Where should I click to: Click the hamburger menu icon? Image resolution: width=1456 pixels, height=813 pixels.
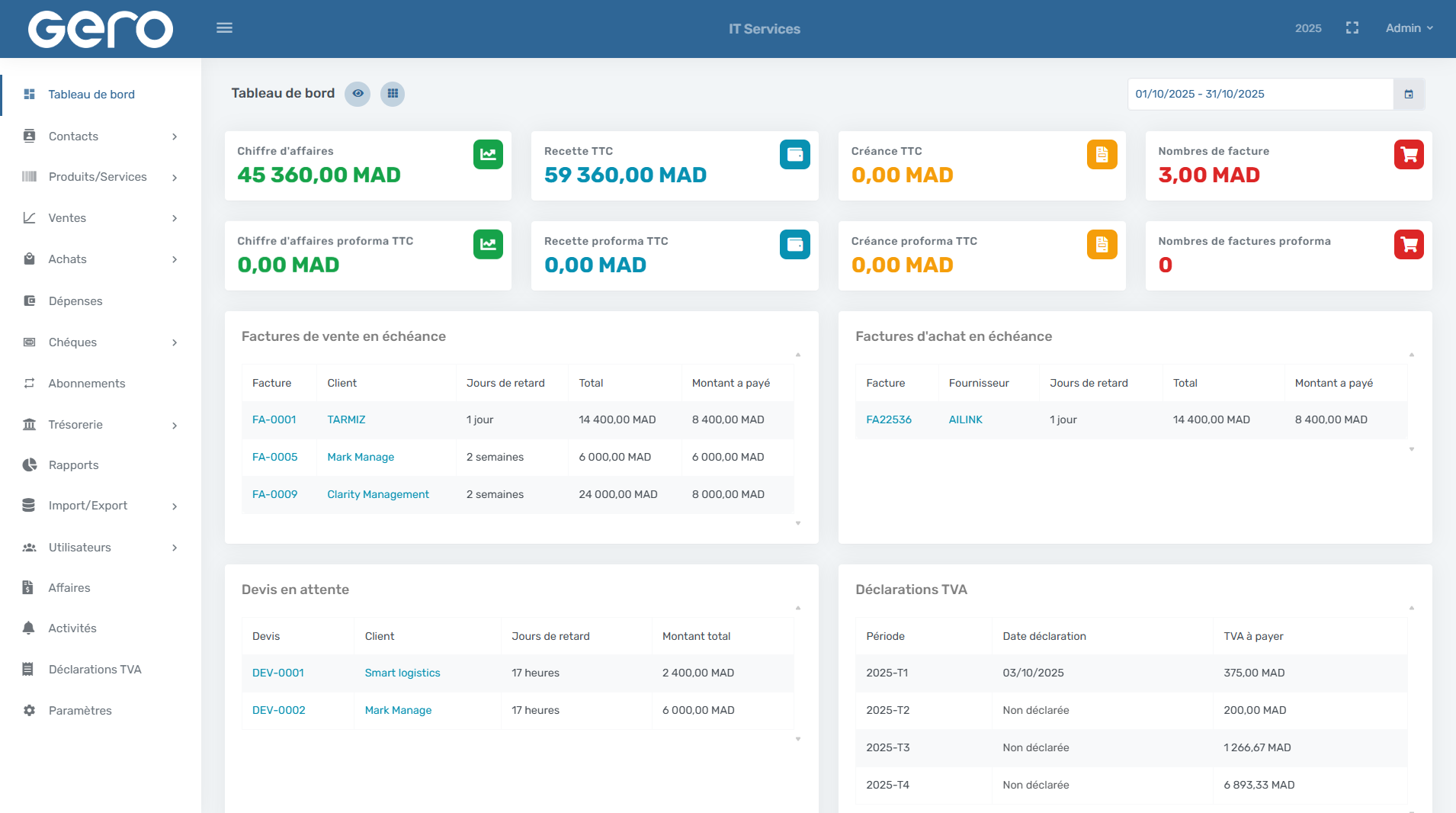[224, 28]
